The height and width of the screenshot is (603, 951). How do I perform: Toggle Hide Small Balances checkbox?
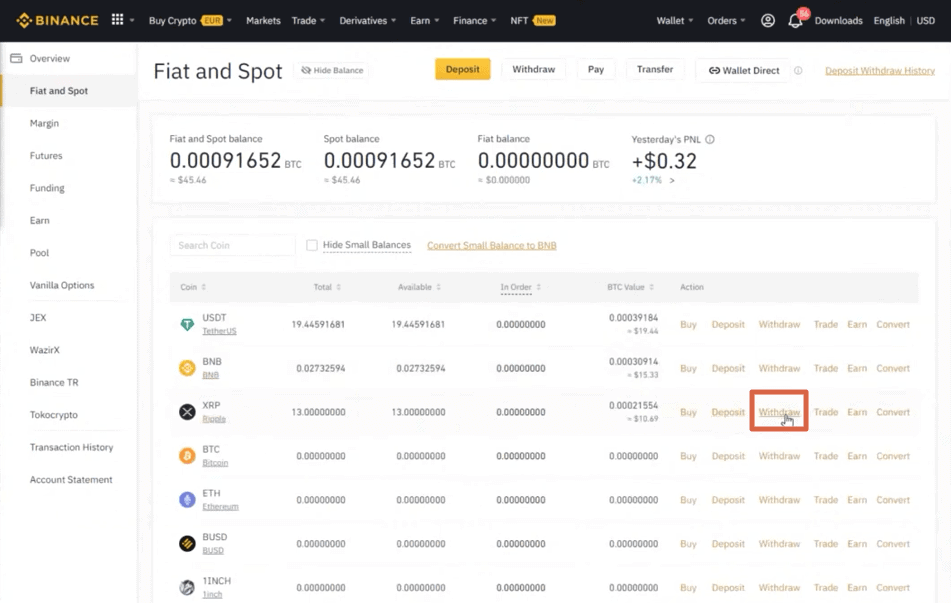point(312,245)
